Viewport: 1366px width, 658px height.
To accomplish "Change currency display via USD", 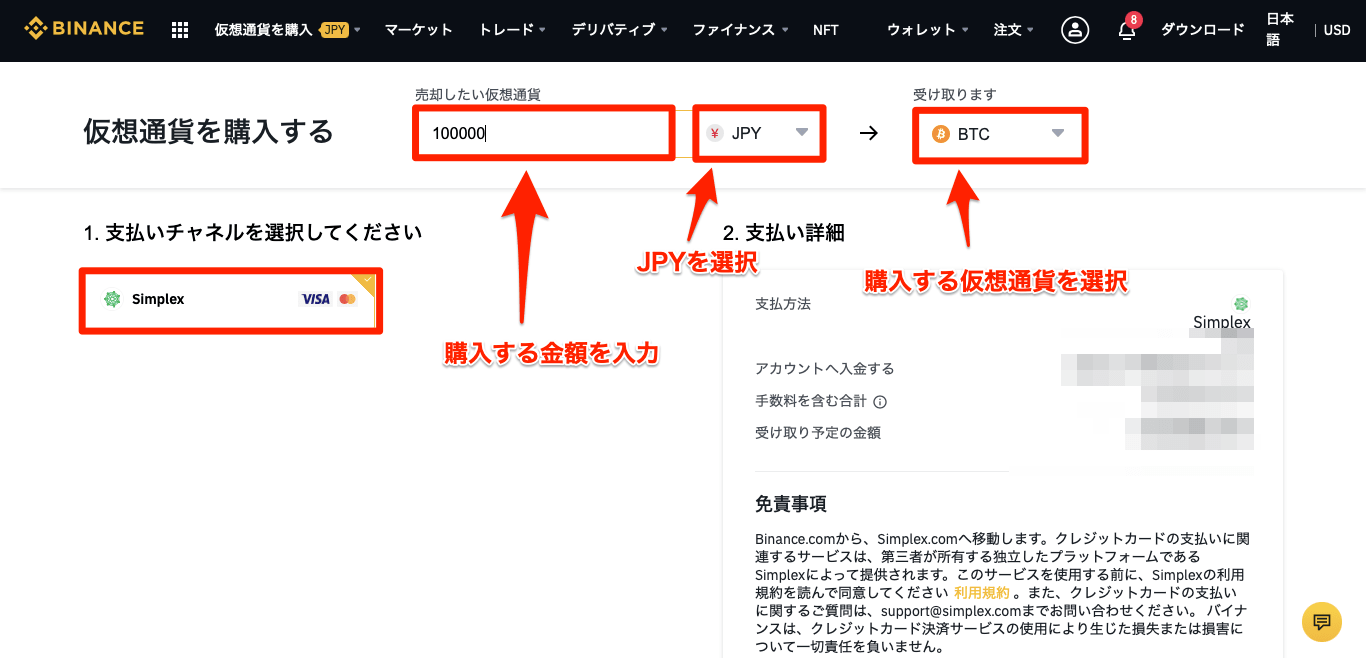I will 1337,30.
